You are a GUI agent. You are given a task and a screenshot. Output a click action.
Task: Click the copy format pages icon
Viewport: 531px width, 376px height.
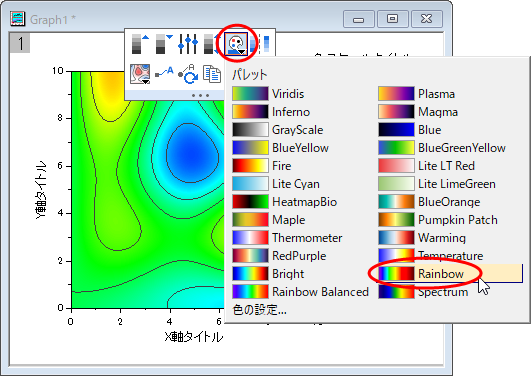(212, 74)
